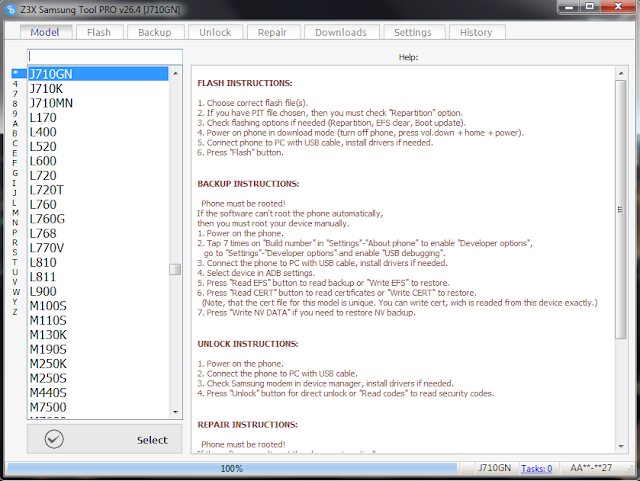Jump to models starting with G
This screenshot has height=481, width=640.
coord(15,173)
